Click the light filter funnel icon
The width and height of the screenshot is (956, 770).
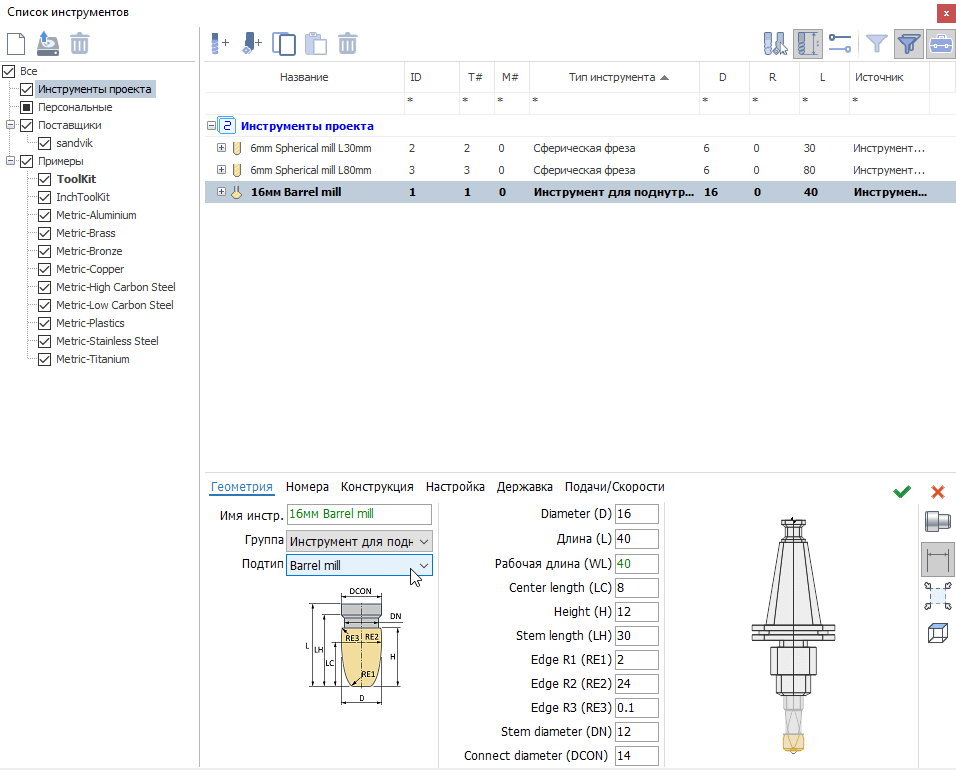[877, 44]
